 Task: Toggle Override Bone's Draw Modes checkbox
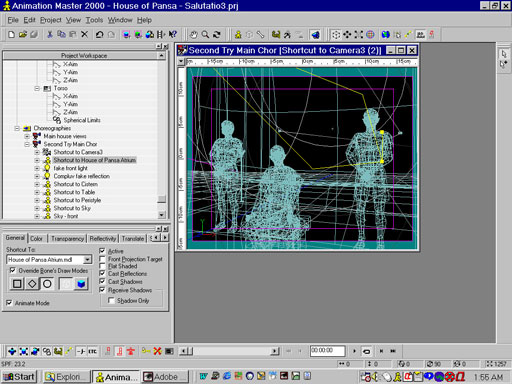(x=13, y=270)
